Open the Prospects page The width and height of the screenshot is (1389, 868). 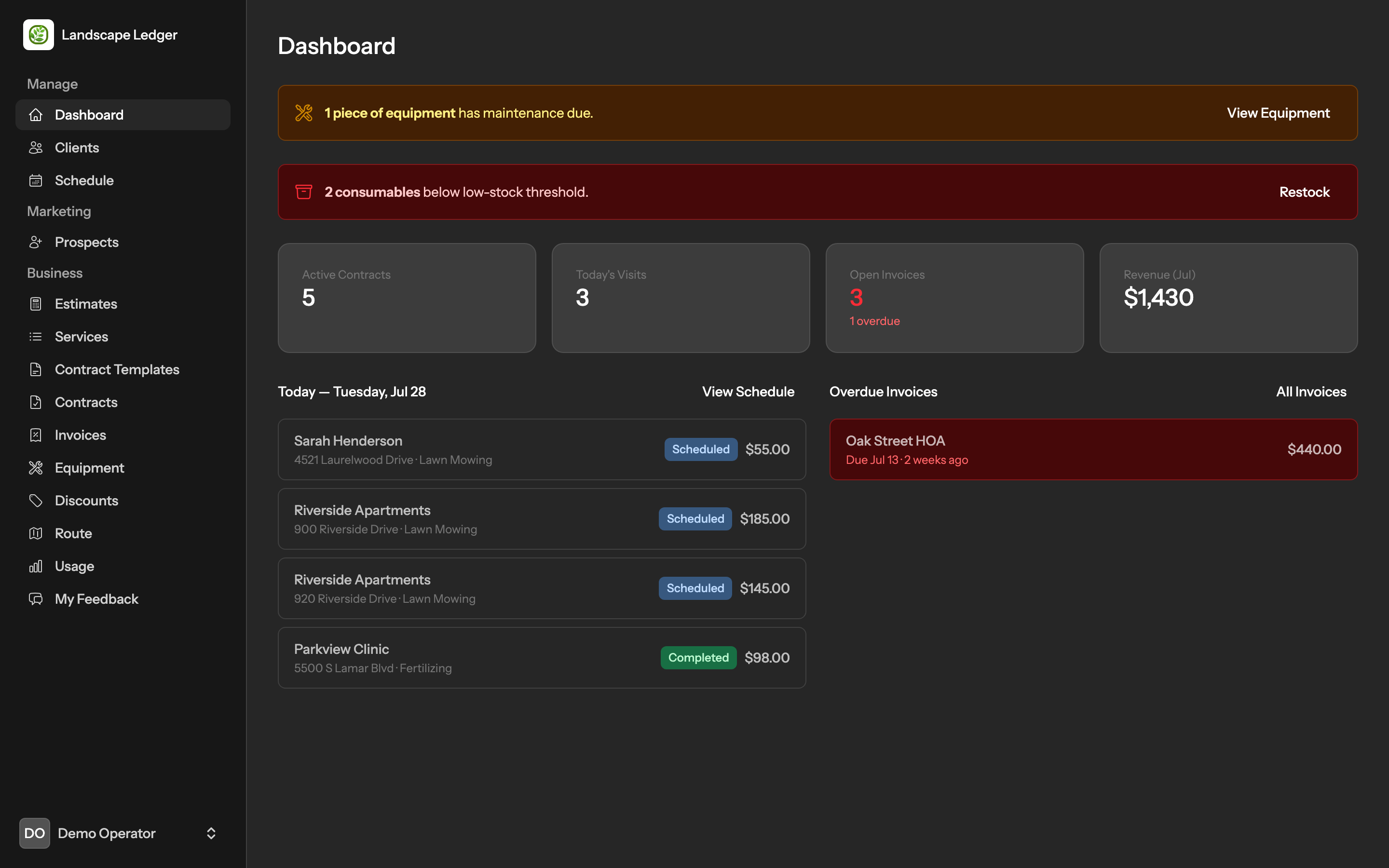[x=123, y=242]
